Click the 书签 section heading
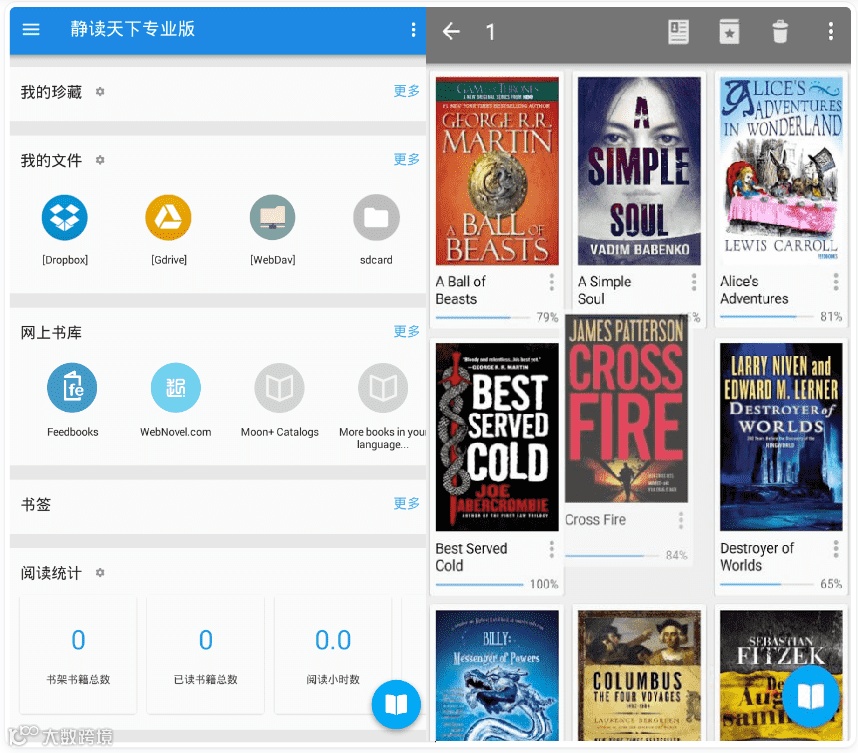The width and height of the screenshot is (858, 753). (36, 504)
